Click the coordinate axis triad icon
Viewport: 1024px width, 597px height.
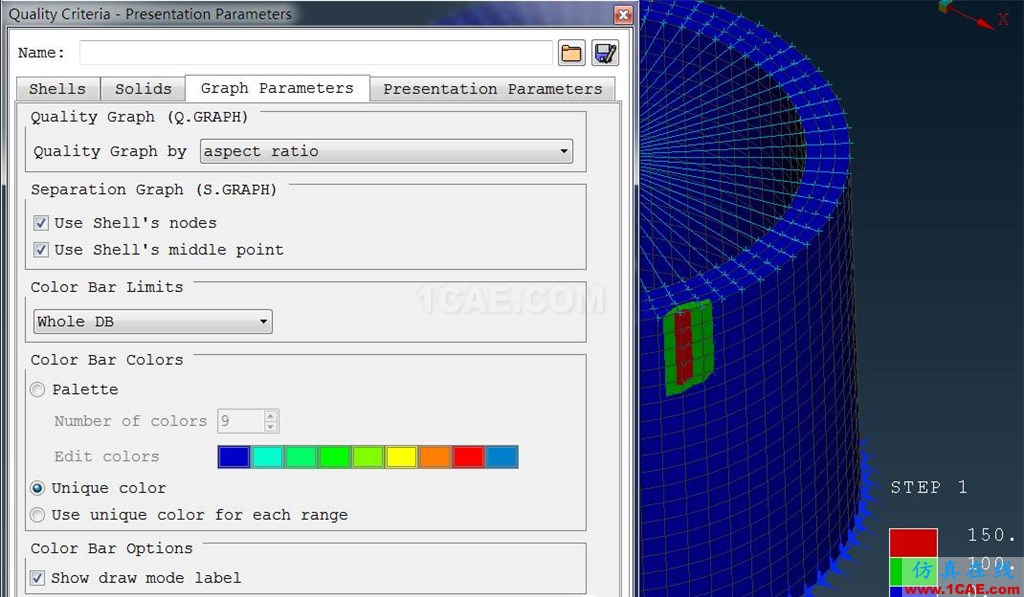974,14
